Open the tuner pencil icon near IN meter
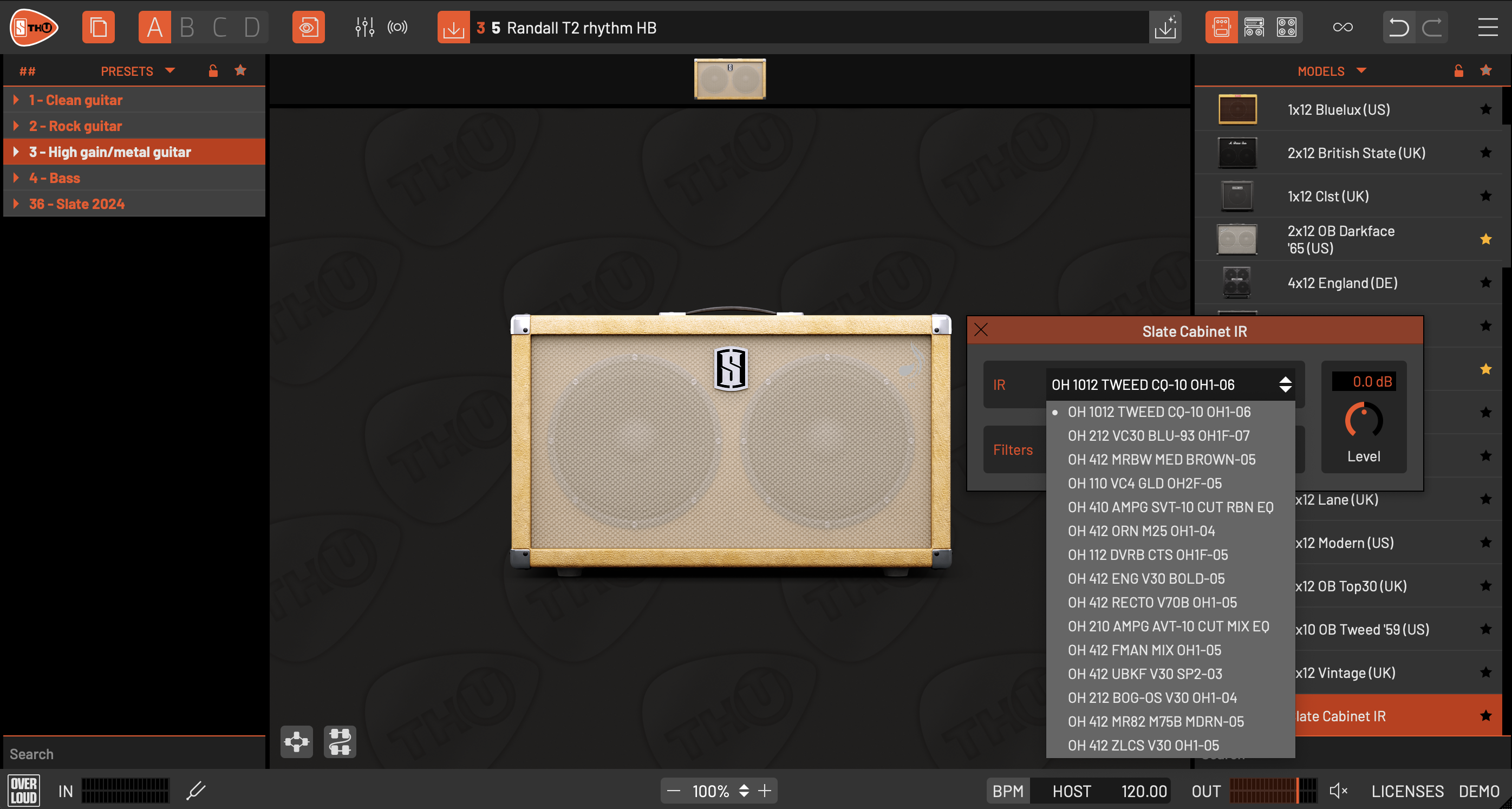Screen dimensions: 1512x809 coord(196,790)
